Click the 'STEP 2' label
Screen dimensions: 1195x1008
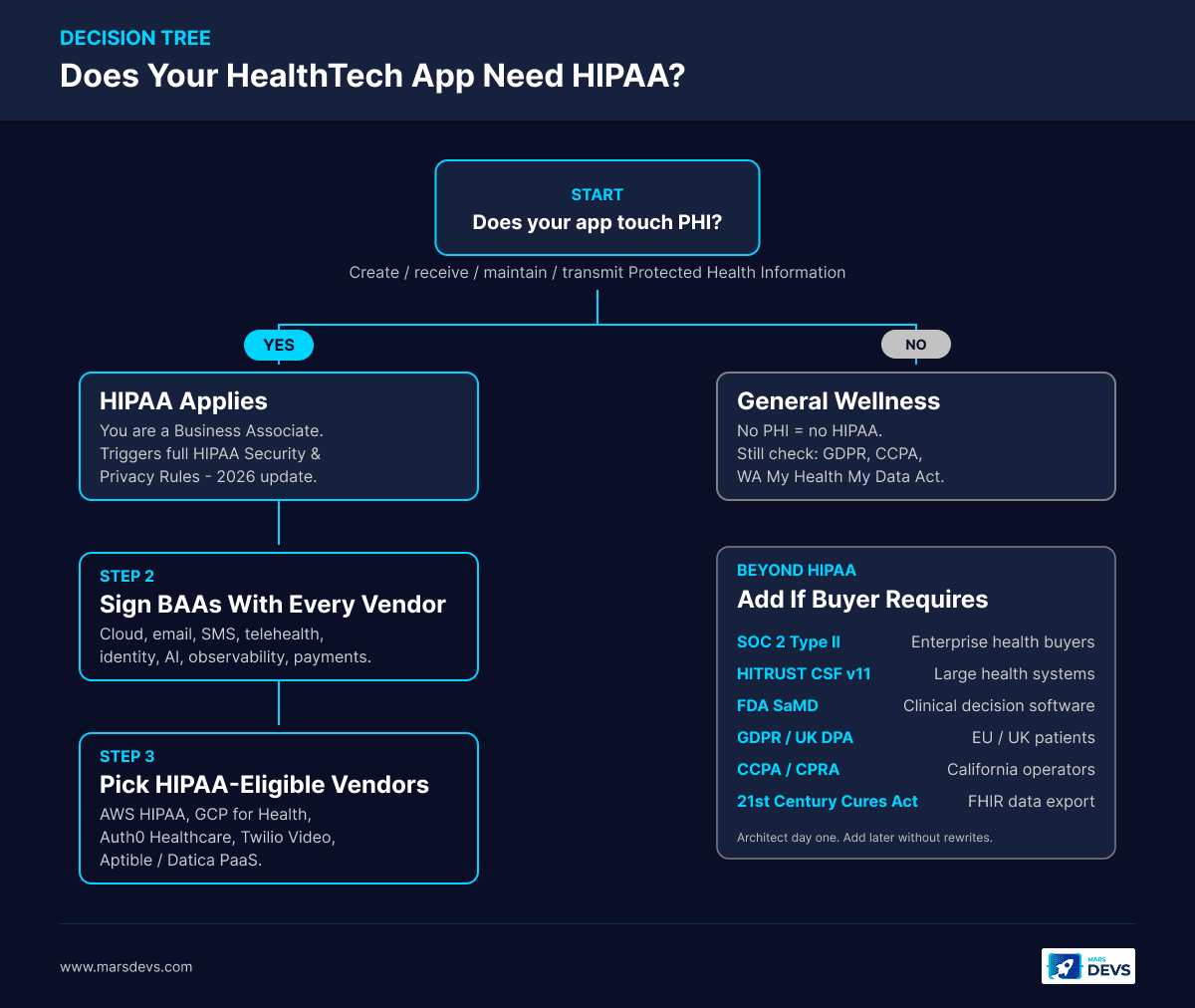(x=127, y=577)
